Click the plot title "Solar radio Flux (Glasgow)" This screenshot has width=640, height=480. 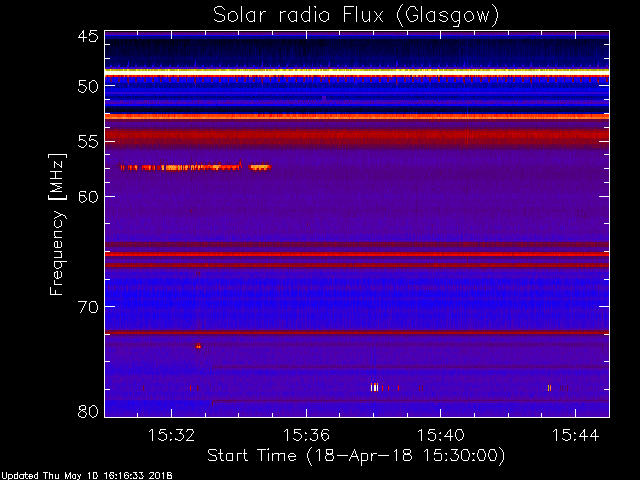pos(356,15)
